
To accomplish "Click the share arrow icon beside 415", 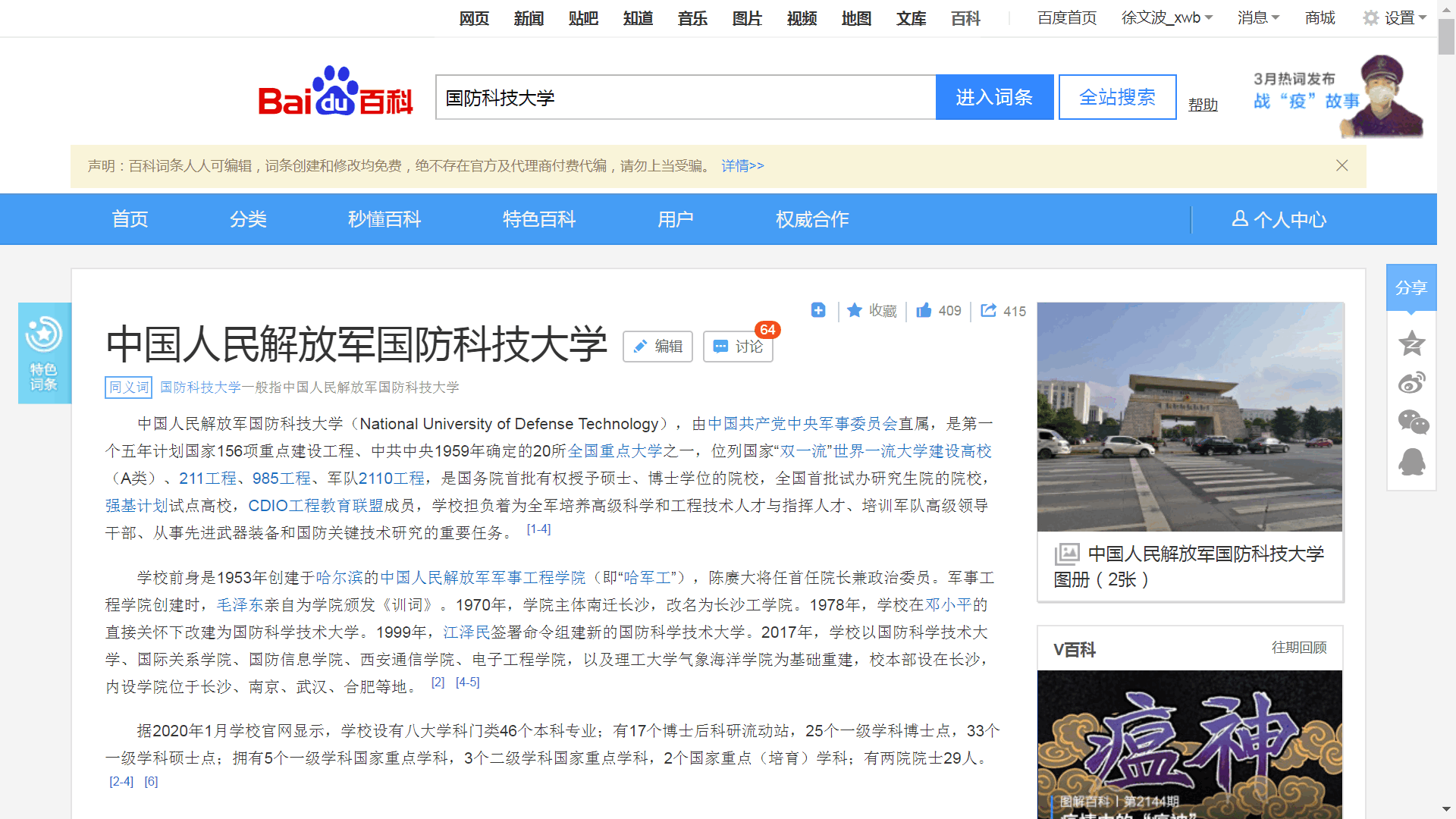I will pyautogui.click(x=988, y=310).
